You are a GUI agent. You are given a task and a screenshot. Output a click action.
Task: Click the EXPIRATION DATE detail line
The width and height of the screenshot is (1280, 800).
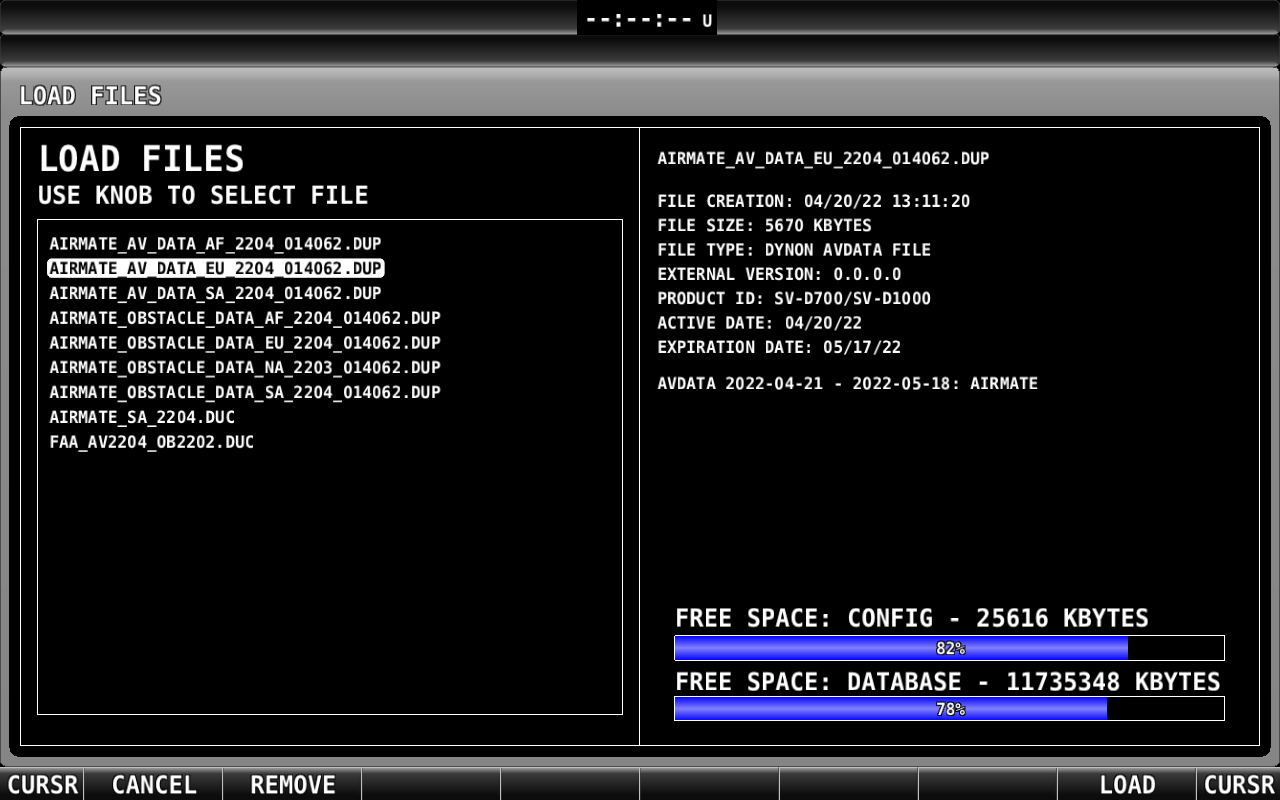click(779, 348)
